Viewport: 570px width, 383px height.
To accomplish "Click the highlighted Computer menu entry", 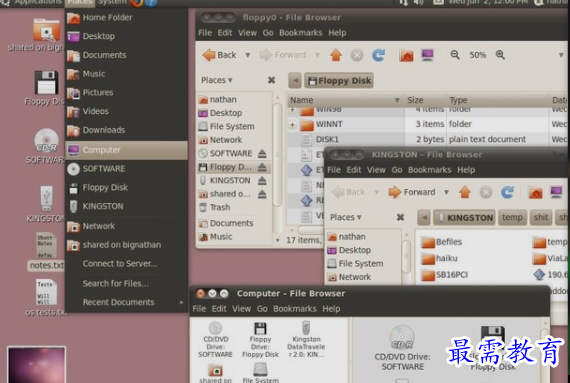I will click(x=126, y=150).
